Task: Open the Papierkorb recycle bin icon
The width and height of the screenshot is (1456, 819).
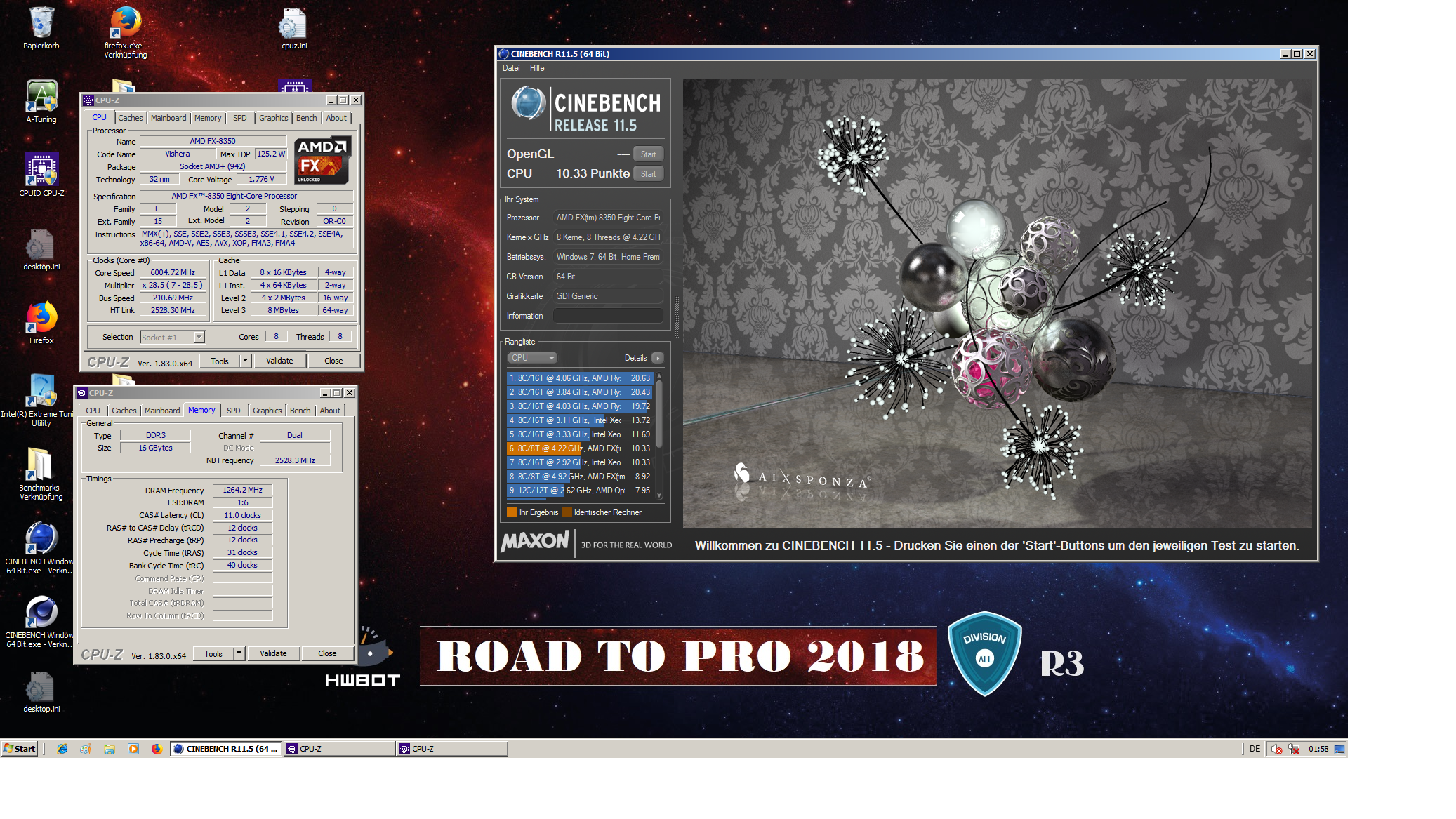Action: coord(41,28)
